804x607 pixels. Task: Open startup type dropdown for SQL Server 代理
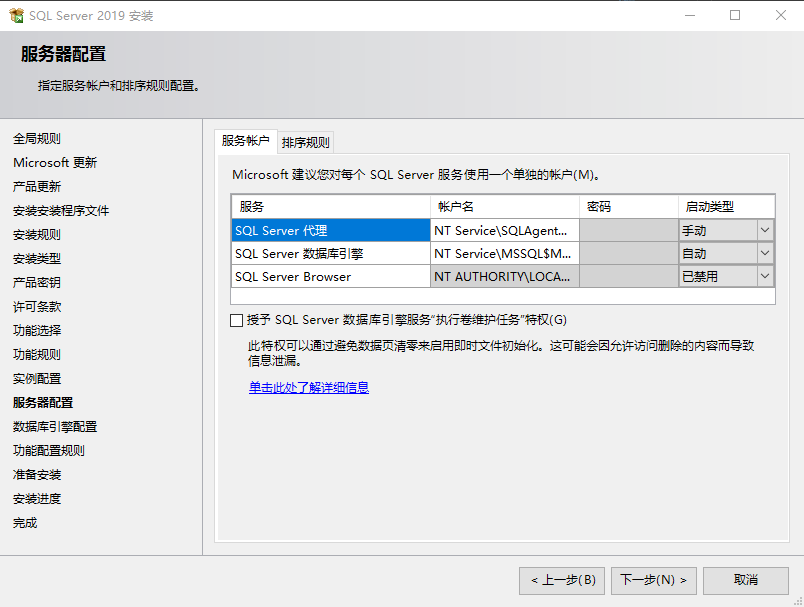pyautogui.click(x=765, y=230)
